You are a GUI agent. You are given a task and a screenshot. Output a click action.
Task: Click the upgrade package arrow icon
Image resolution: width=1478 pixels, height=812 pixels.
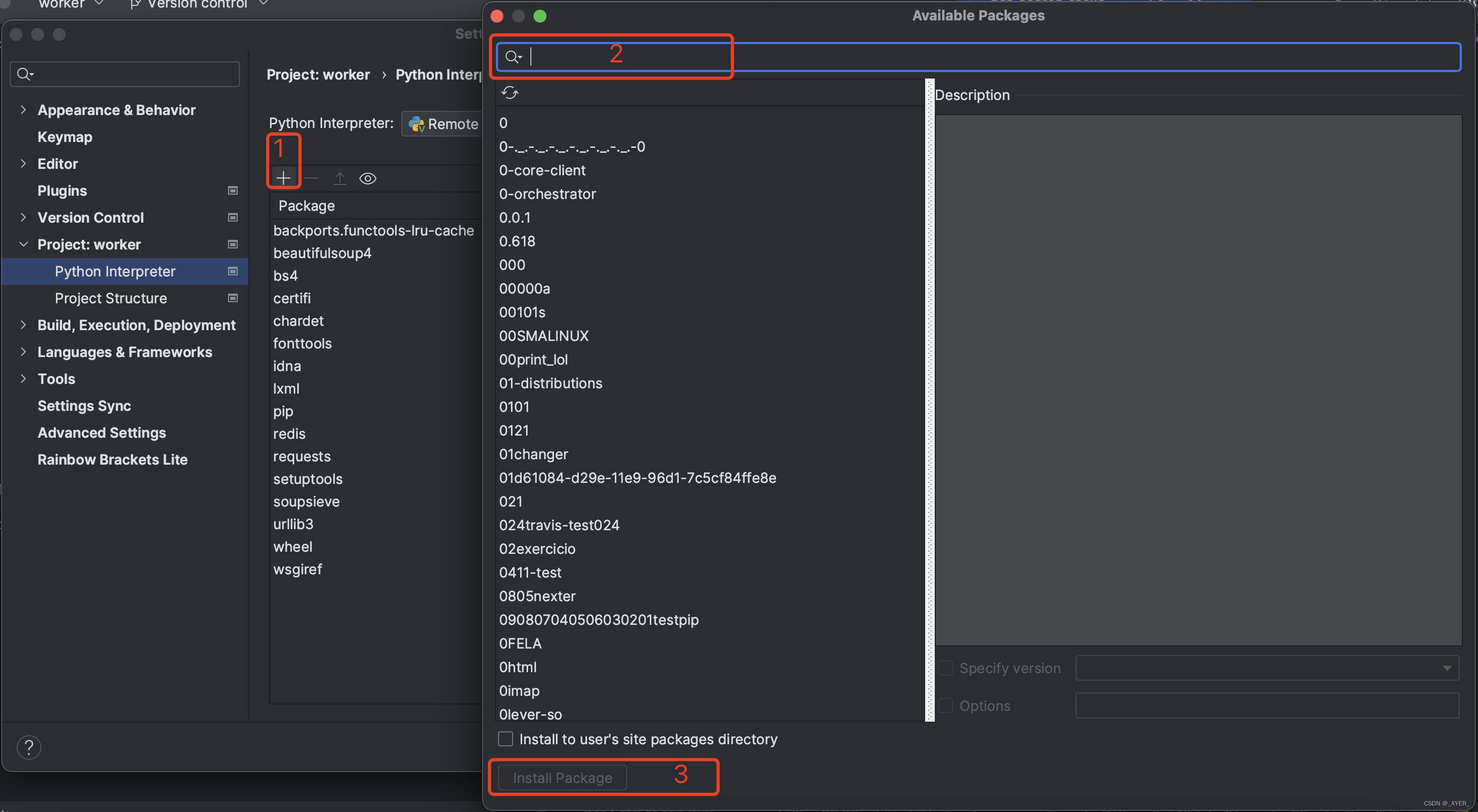tap(339, 178)
